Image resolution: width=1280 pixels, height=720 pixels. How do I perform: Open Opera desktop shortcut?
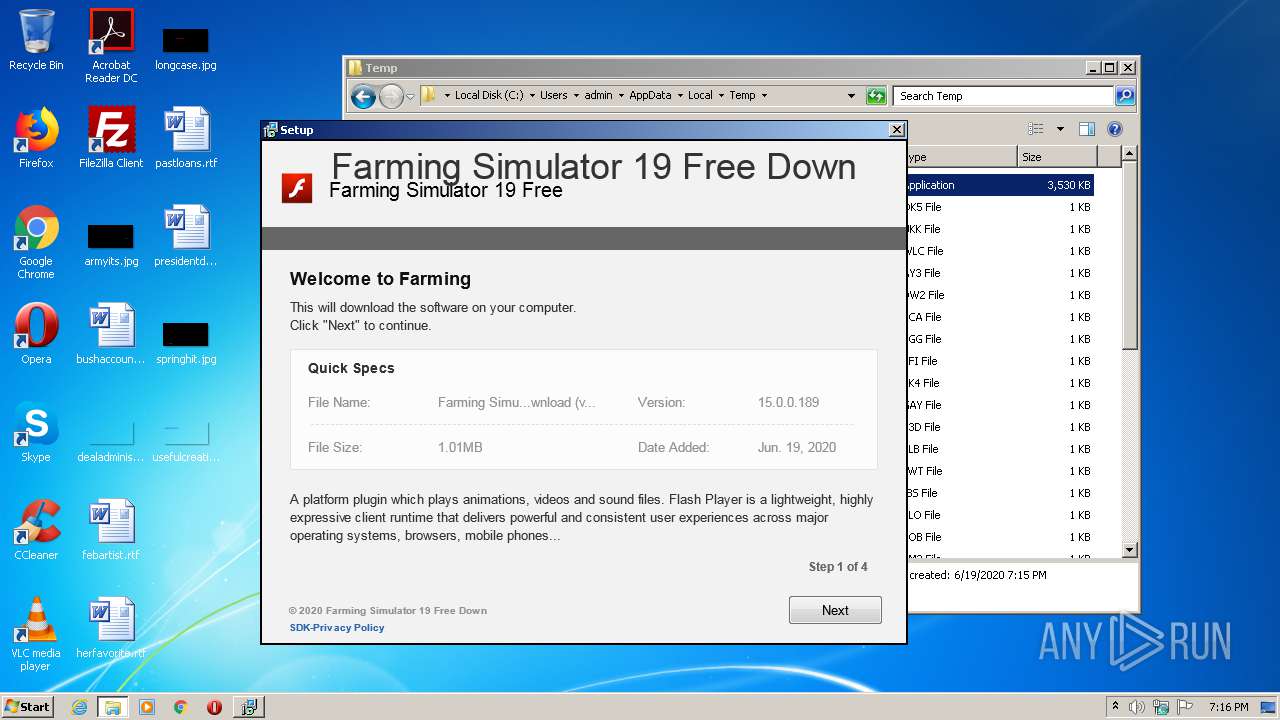pos(36,333)
